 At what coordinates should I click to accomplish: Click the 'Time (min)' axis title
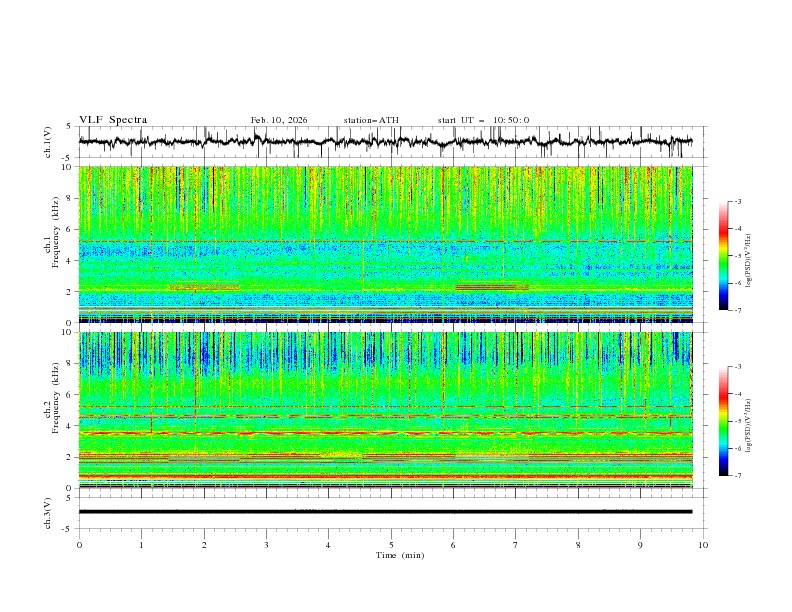[400, 555]
